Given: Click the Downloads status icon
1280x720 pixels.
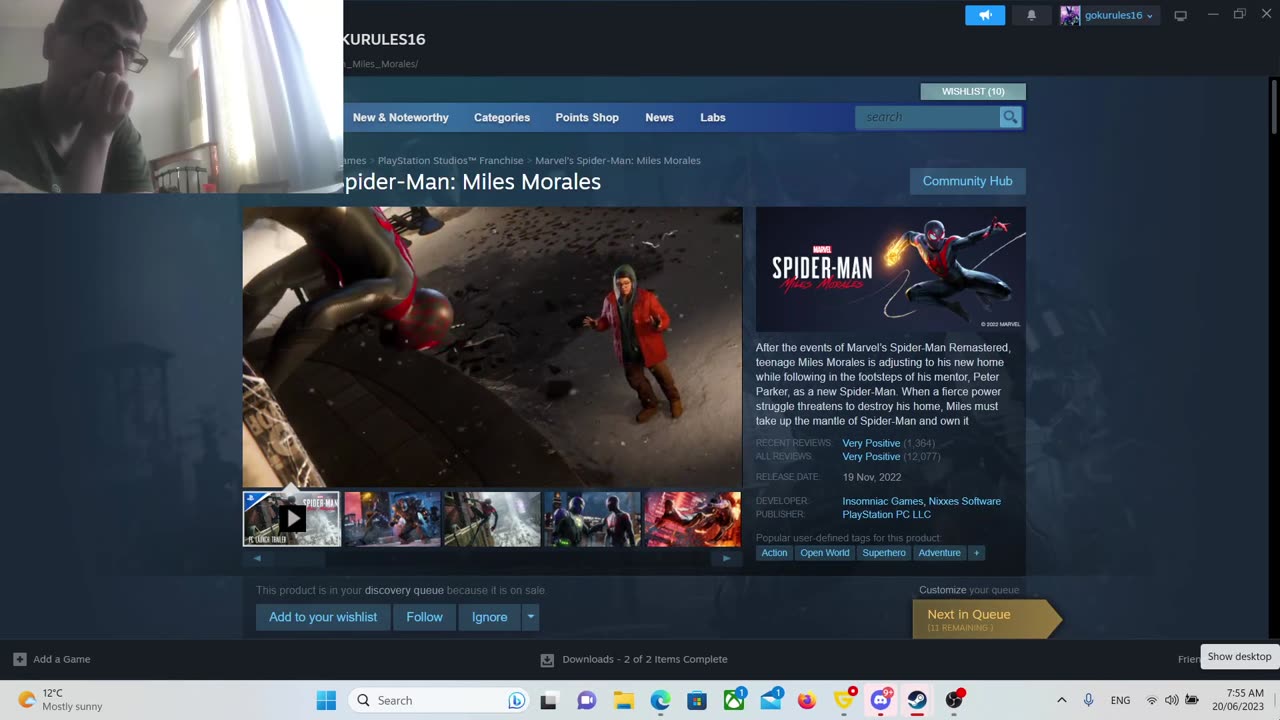Looking at the screenshot, I should [547, 660].
